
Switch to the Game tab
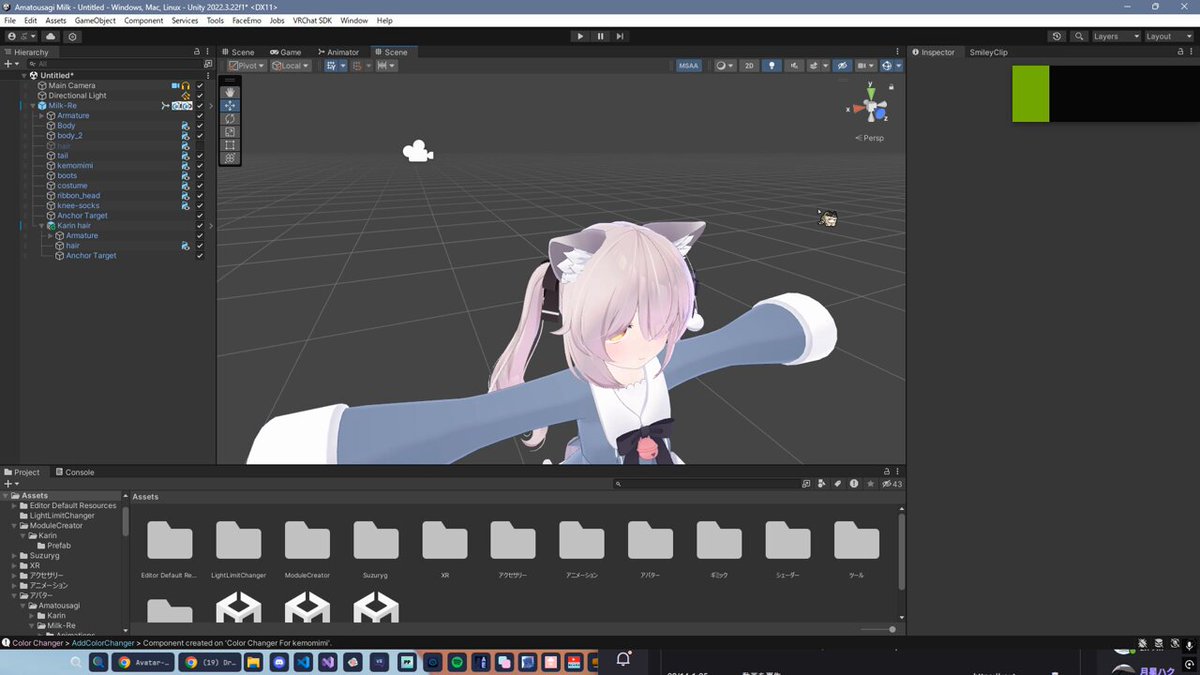point(285,52)
